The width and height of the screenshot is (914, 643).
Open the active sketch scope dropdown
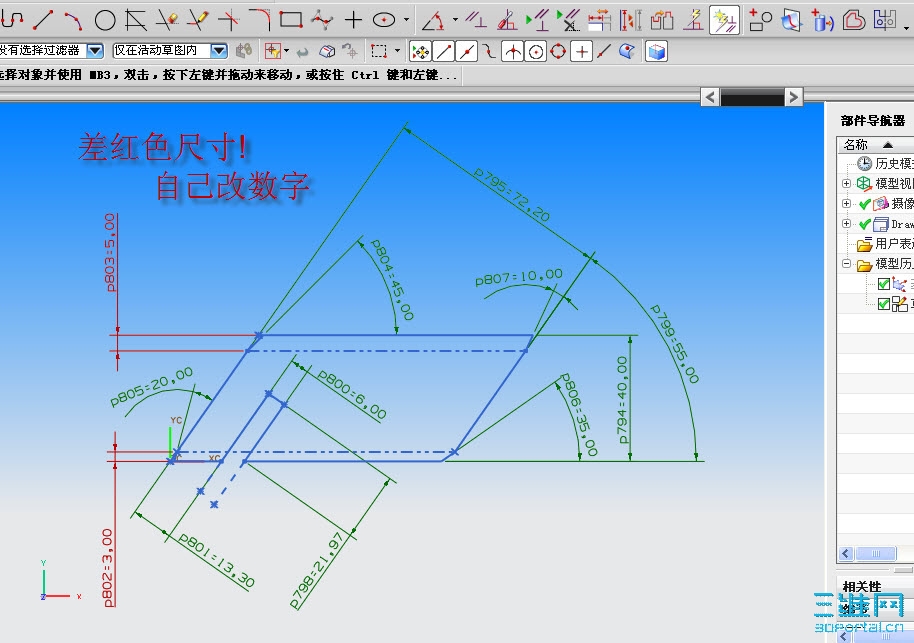(219, 51)
